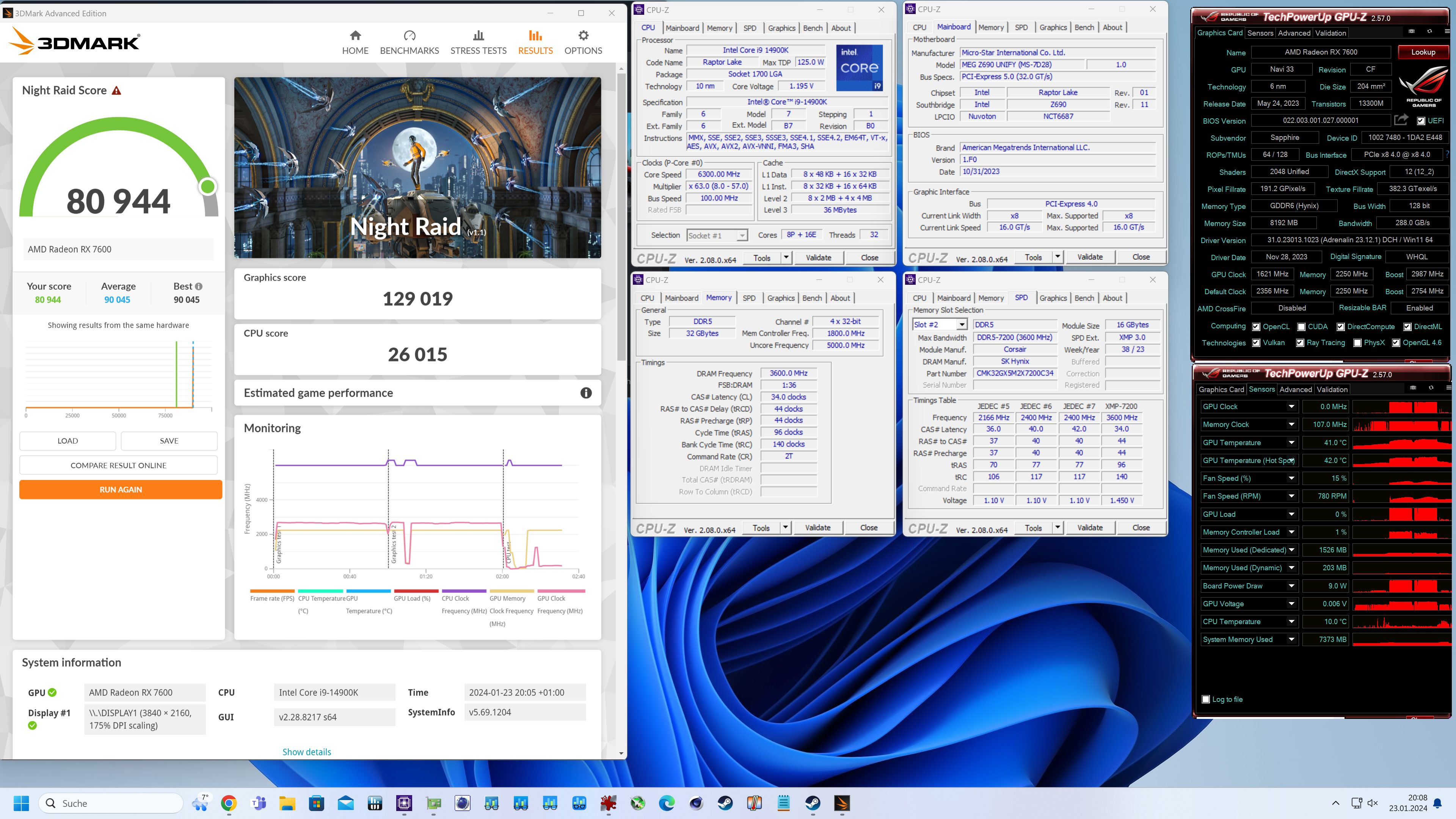The height and width of the screenshot is (819, 1456).
Task: Open the Mail app from the taskbar
Action: click(345, 803)
